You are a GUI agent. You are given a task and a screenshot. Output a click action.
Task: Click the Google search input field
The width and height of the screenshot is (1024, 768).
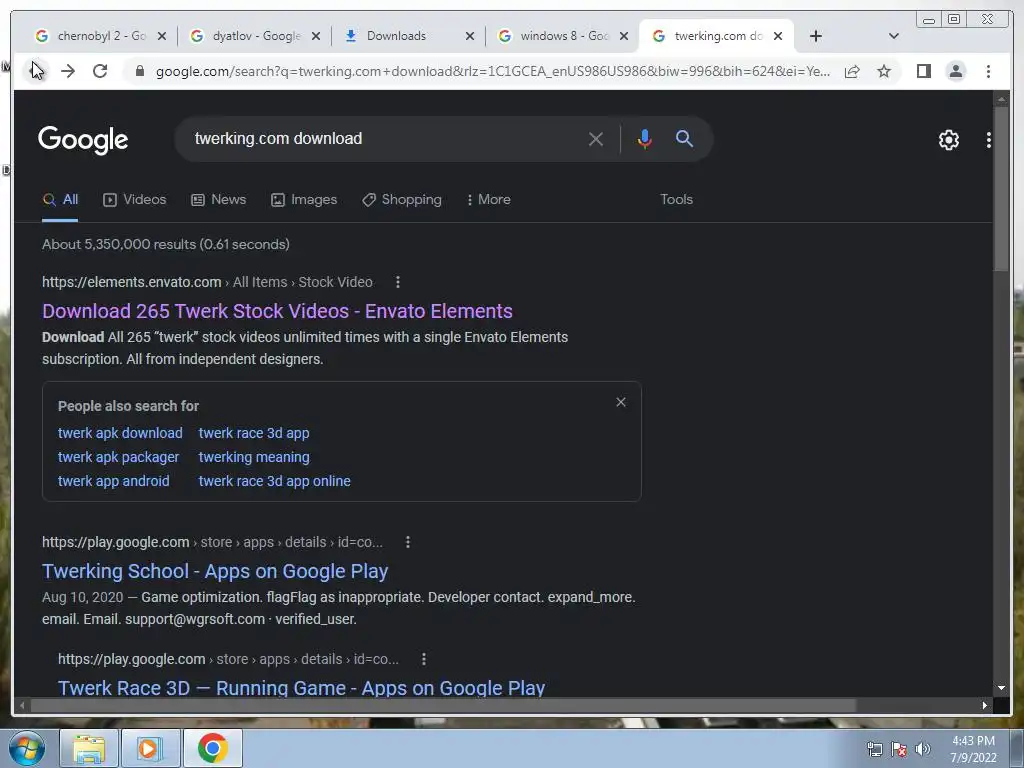point(385,139)
